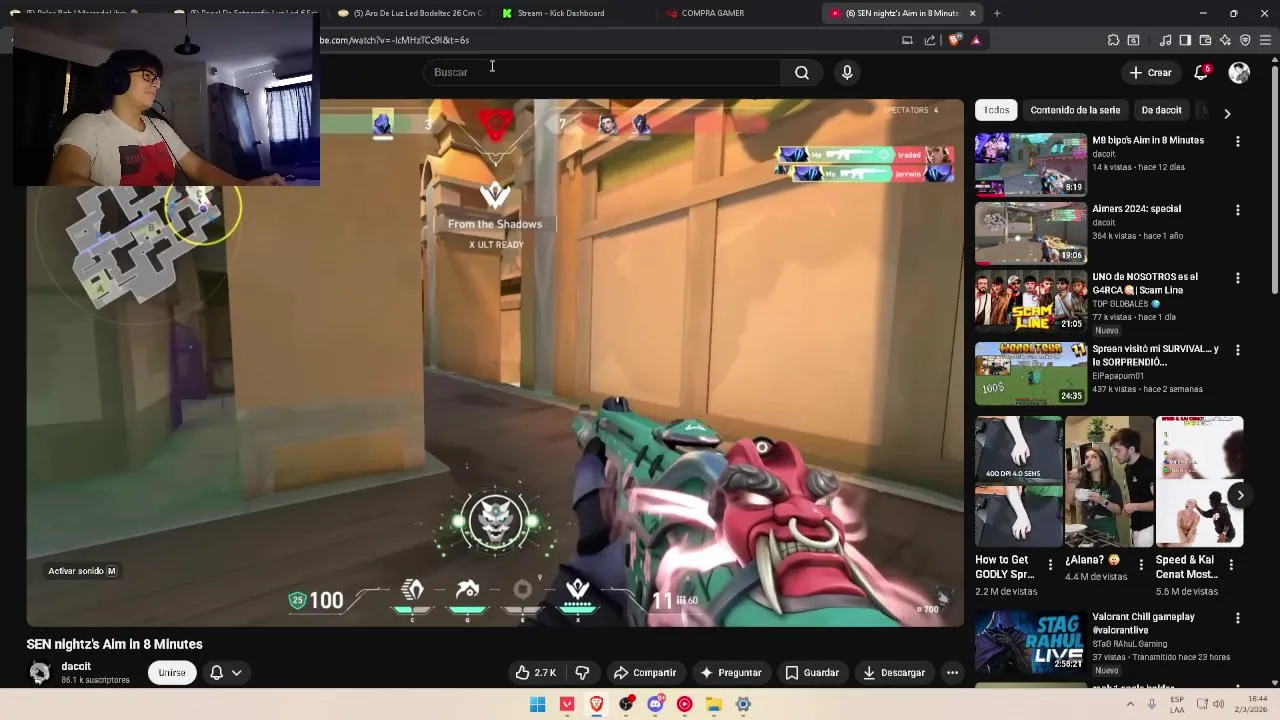
Task: Click the Unirse join button
Action: click(x=172, y=673)
